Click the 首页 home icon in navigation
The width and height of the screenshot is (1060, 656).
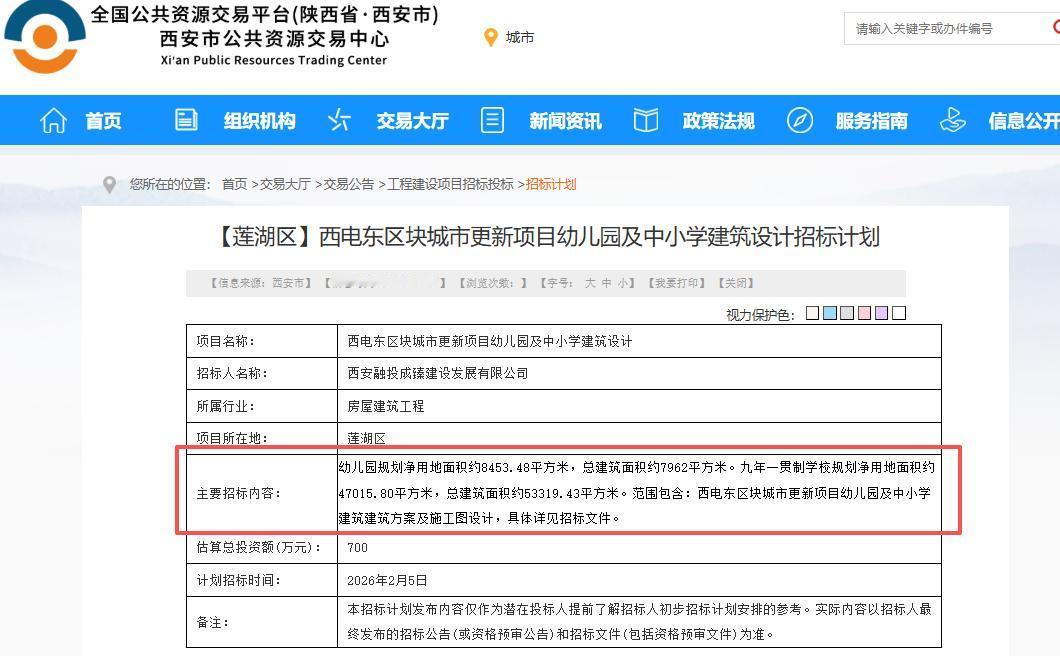(52, 120)
